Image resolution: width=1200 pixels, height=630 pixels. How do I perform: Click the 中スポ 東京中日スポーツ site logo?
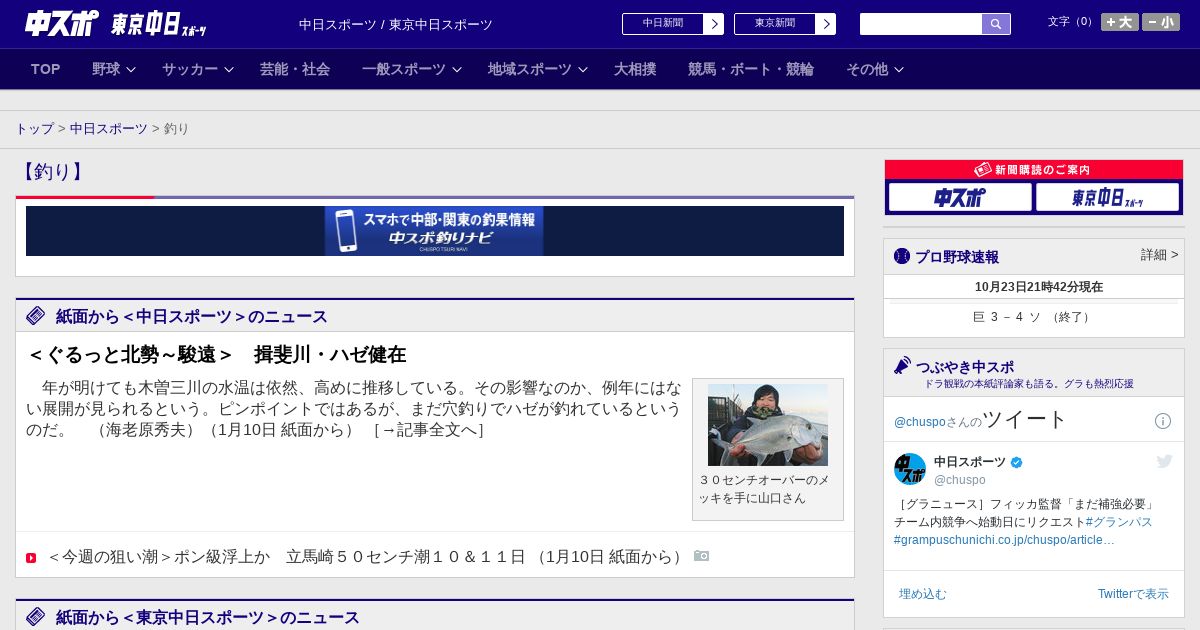point(116,23)
